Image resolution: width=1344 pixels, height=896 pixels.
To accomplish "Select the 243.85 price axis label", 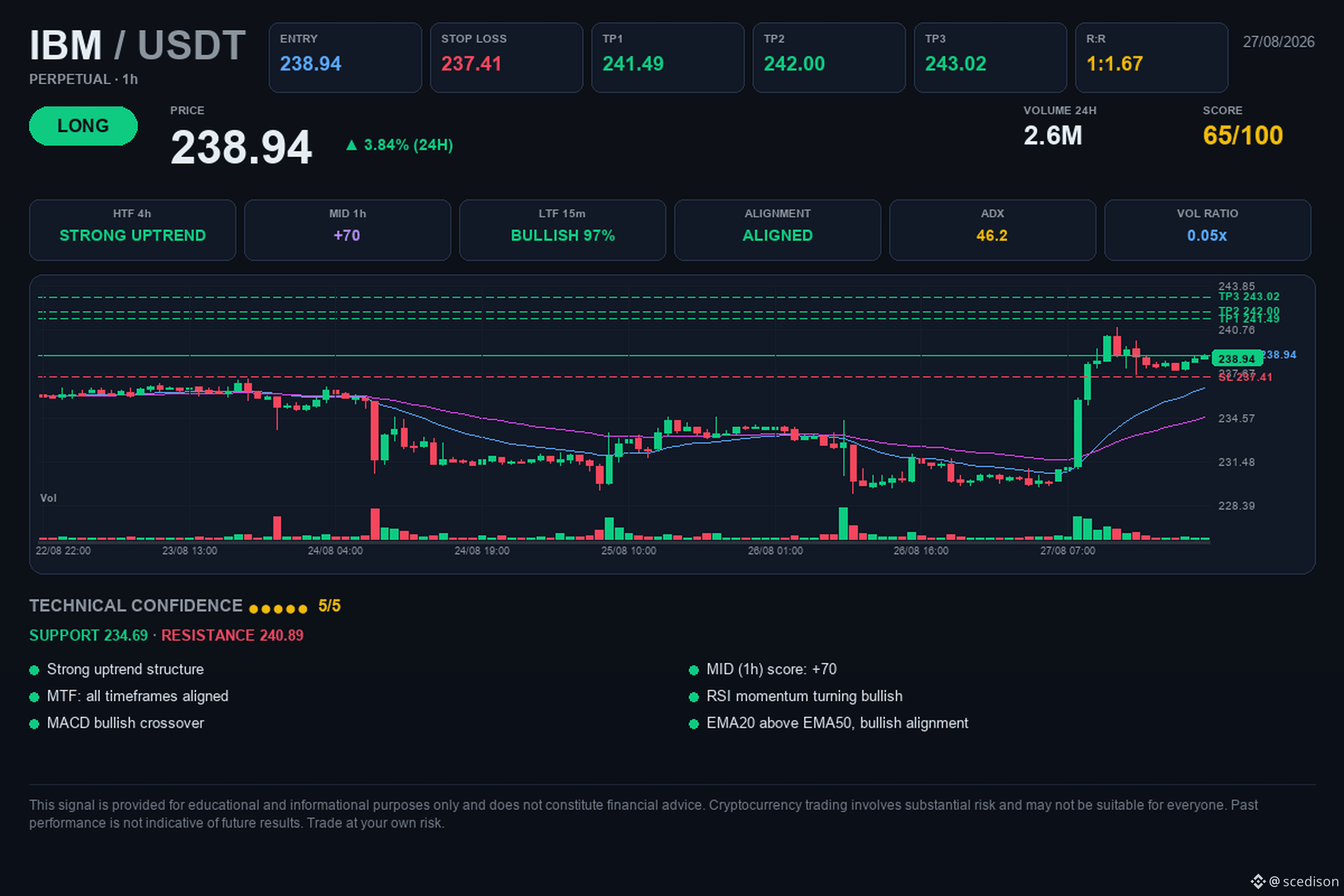I will (1236, 286).
